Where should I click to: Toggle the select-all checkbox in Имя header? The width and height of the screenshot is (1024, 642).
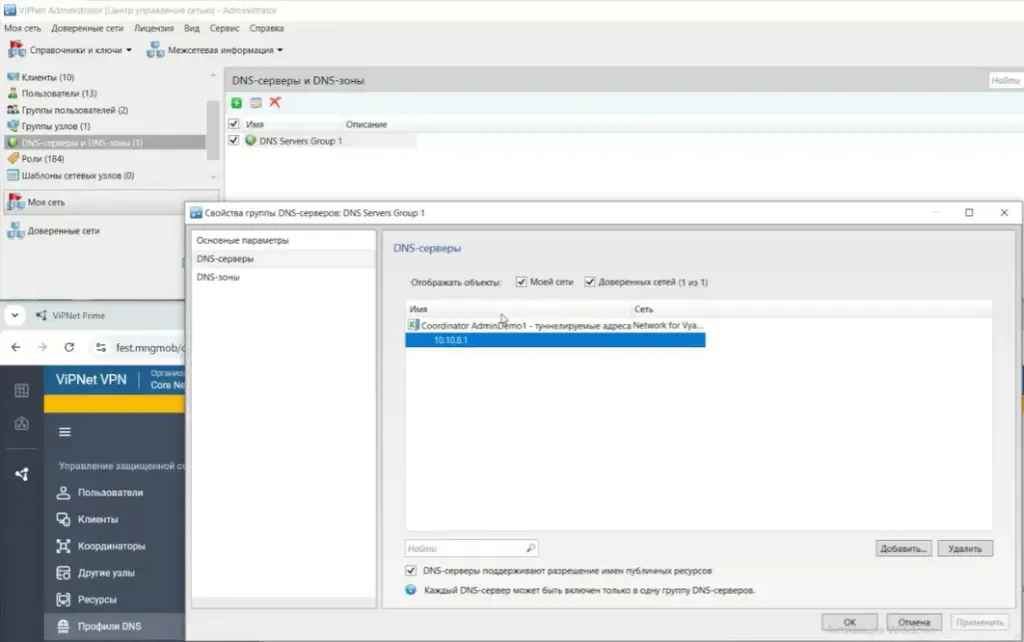pyautogui.click(x=234, y=123)
